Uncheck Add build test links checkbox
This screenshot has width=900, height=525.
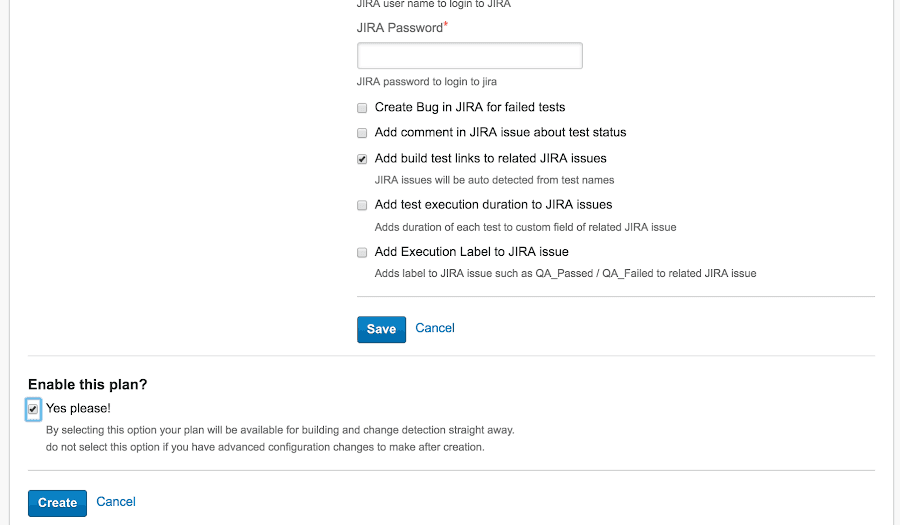click(362, 159)
